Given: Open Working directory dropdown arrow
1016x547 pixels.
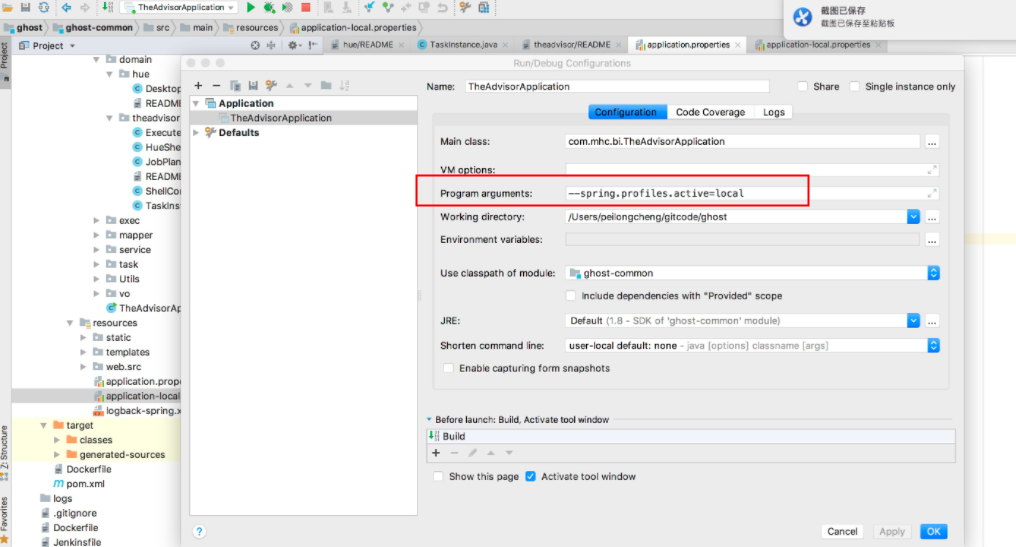Looking at the screenshot, I should point(913,216).
